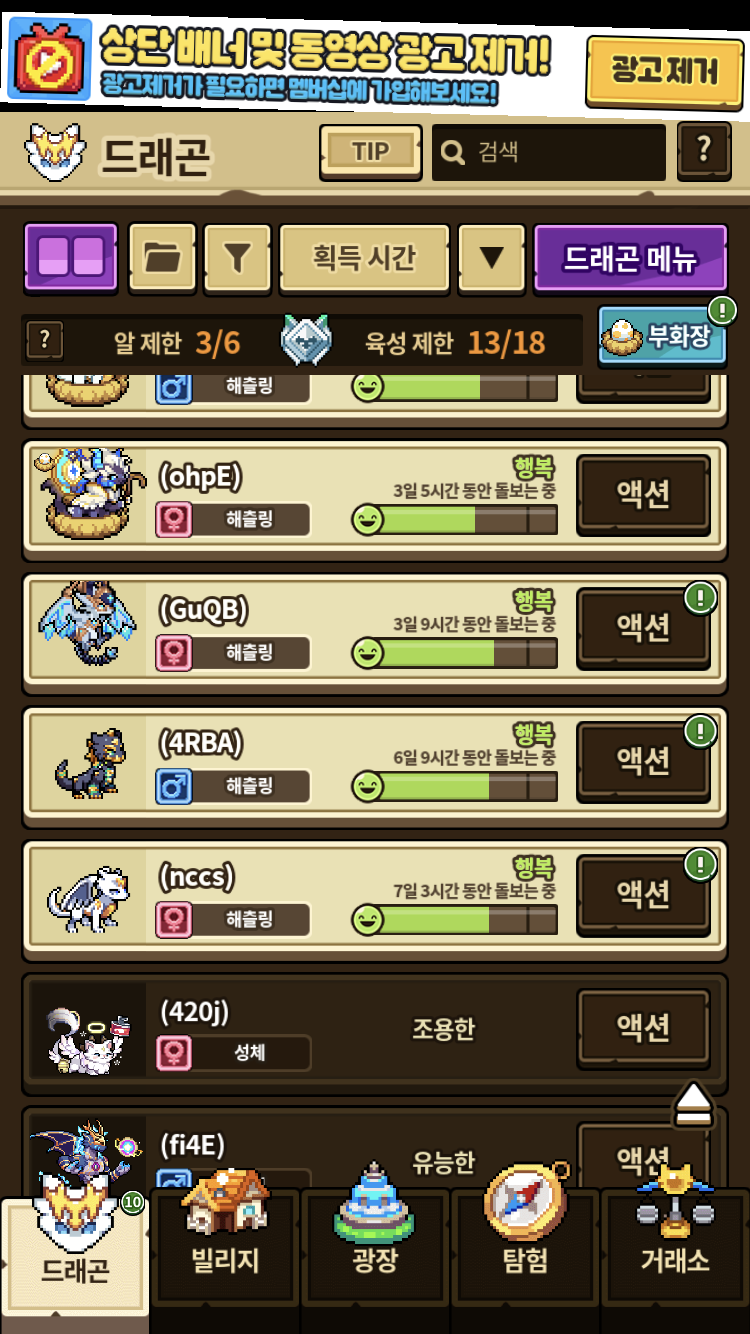Expand the 획득 시간 sort dropdown
The image size is (750, 1334).
[x=363, y=258]
